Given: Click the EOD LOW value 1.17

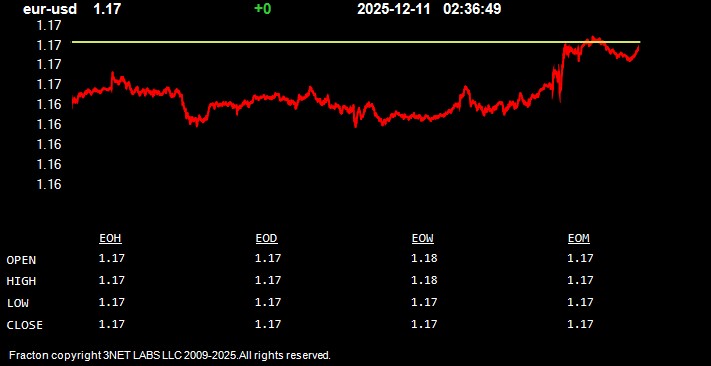Looking at the screenshot, I should [x=268, y=302].
